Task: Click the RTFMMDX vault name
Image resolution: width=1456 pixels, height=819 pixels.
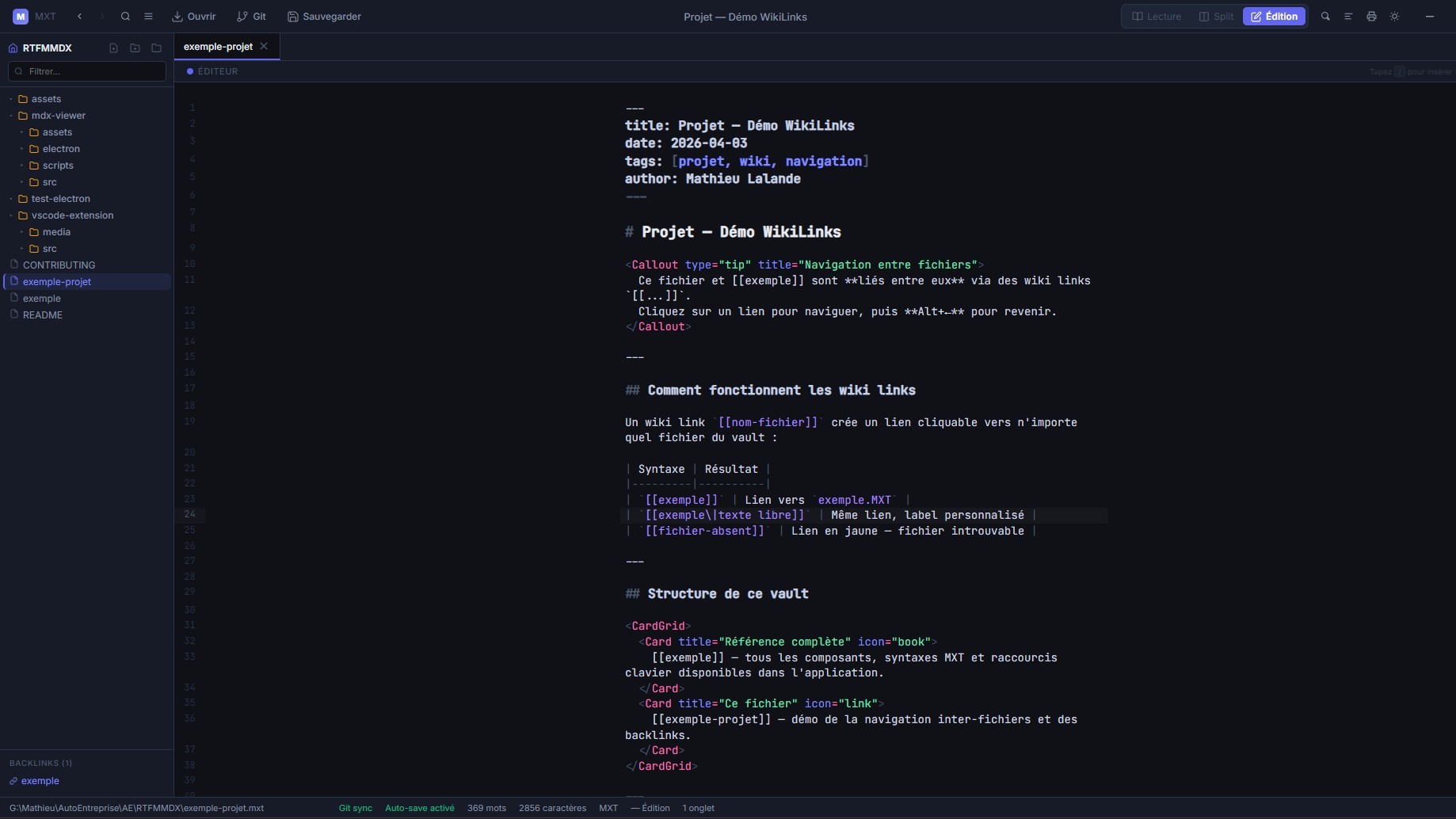Action: [x=48, y=48]
